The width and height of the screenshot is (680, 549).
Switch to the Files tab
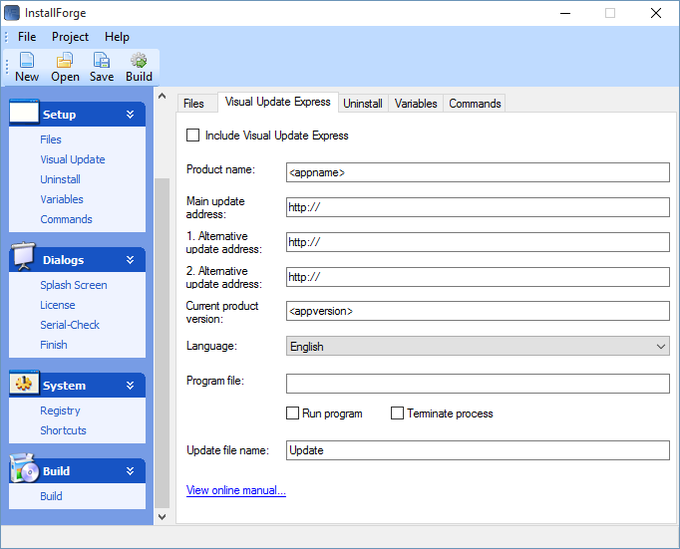click(193, 104)
